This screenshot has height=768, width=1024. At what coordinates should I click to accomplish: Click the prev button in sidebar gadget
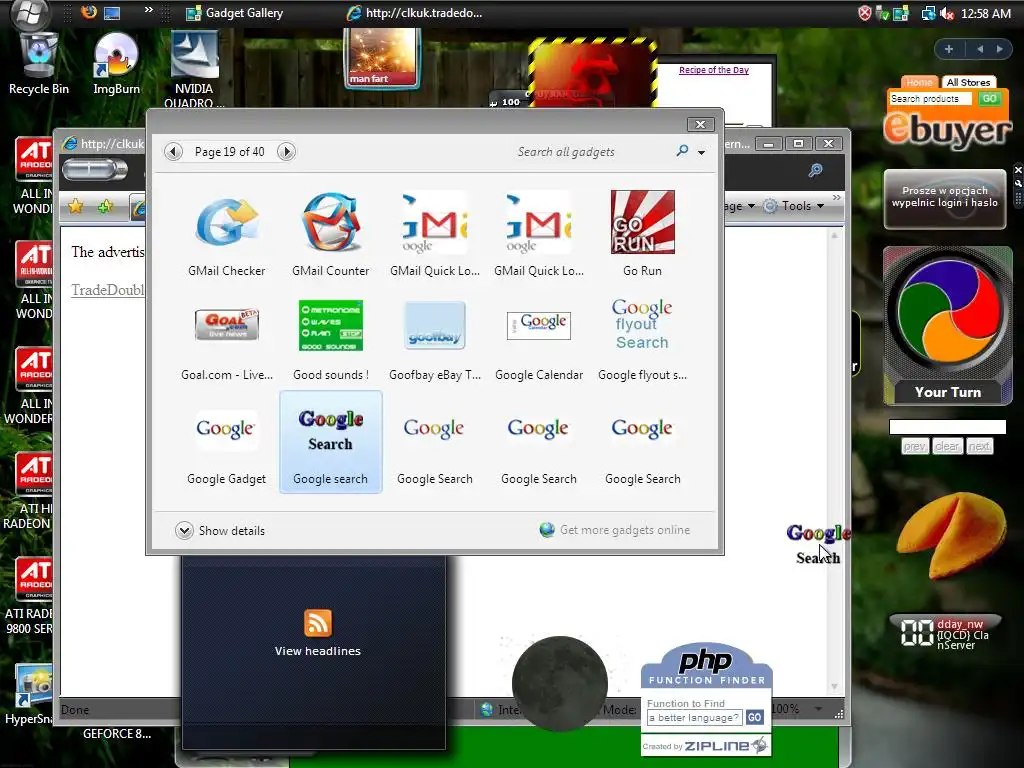click(x=915, y=446)
